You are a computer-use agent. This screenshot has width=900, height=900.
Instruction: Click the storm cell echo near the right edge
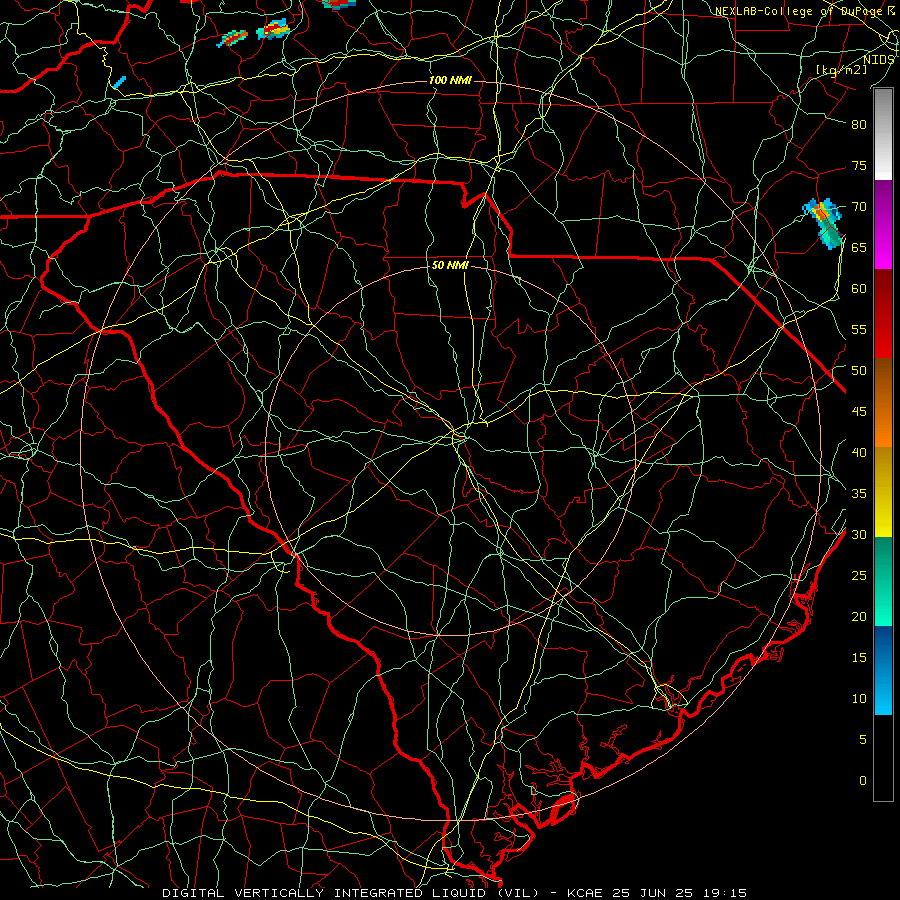[x=825, y=224]
